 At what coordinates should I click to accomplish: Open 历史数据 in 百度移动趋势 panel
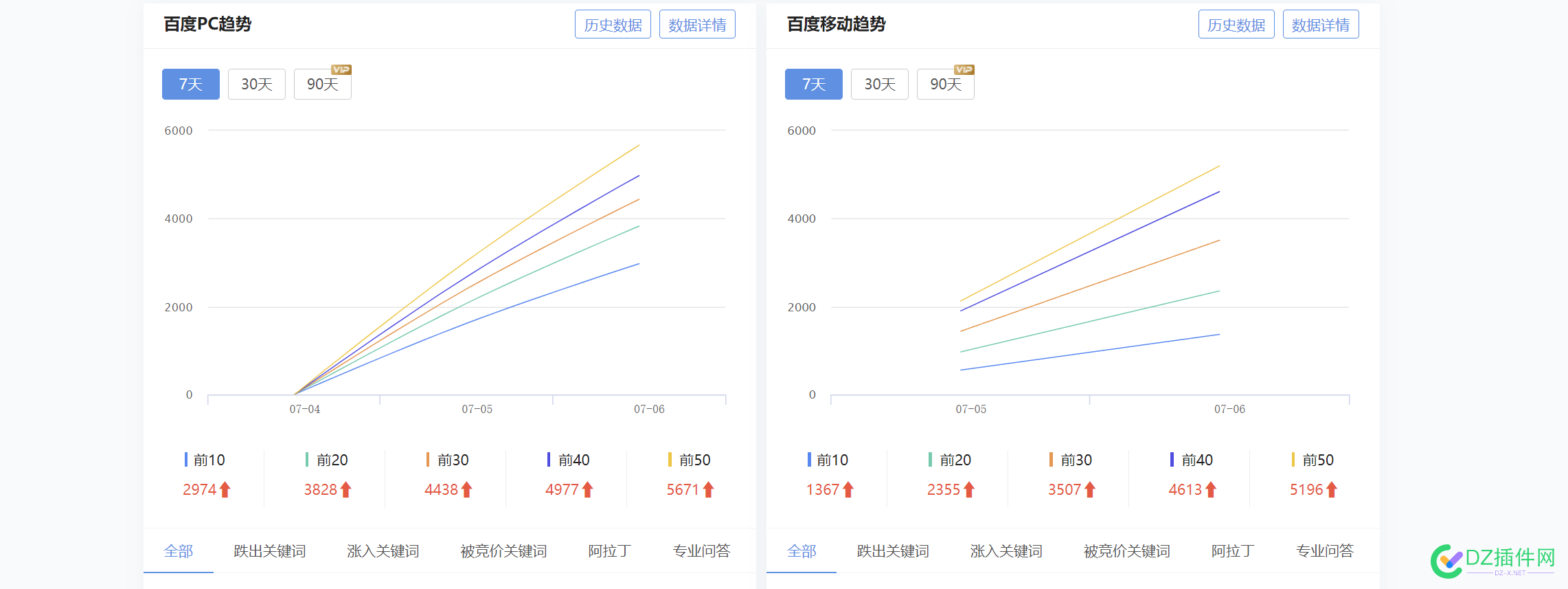(x=1236, y=25)
